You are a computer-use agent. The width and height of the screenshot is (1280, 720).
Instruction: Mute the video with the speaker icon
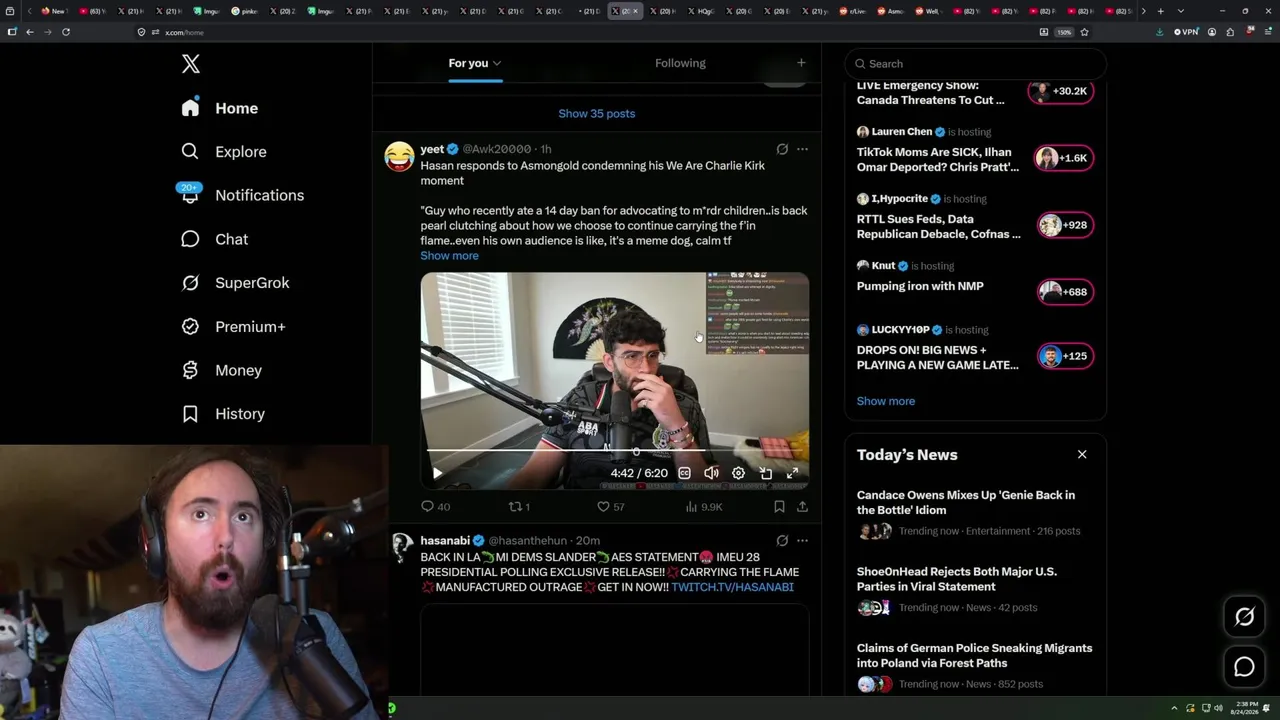711,473
